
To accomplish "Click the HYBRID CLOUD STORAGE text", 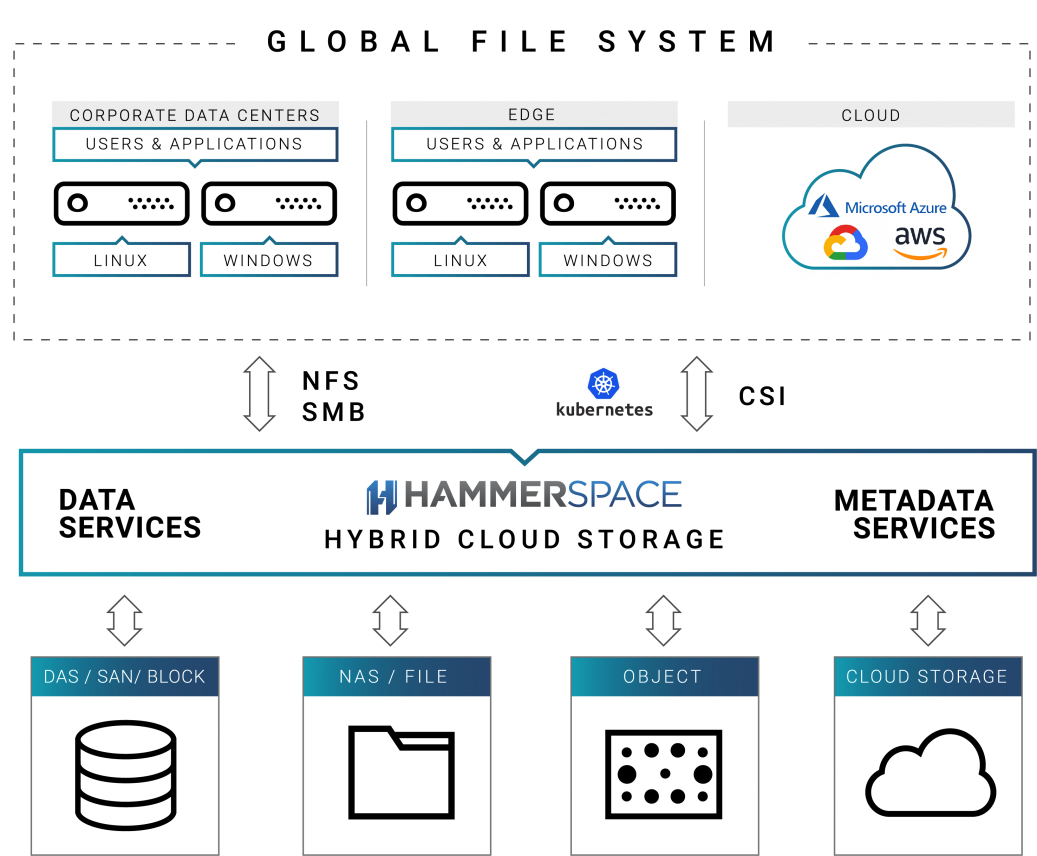I will [524, 540].
